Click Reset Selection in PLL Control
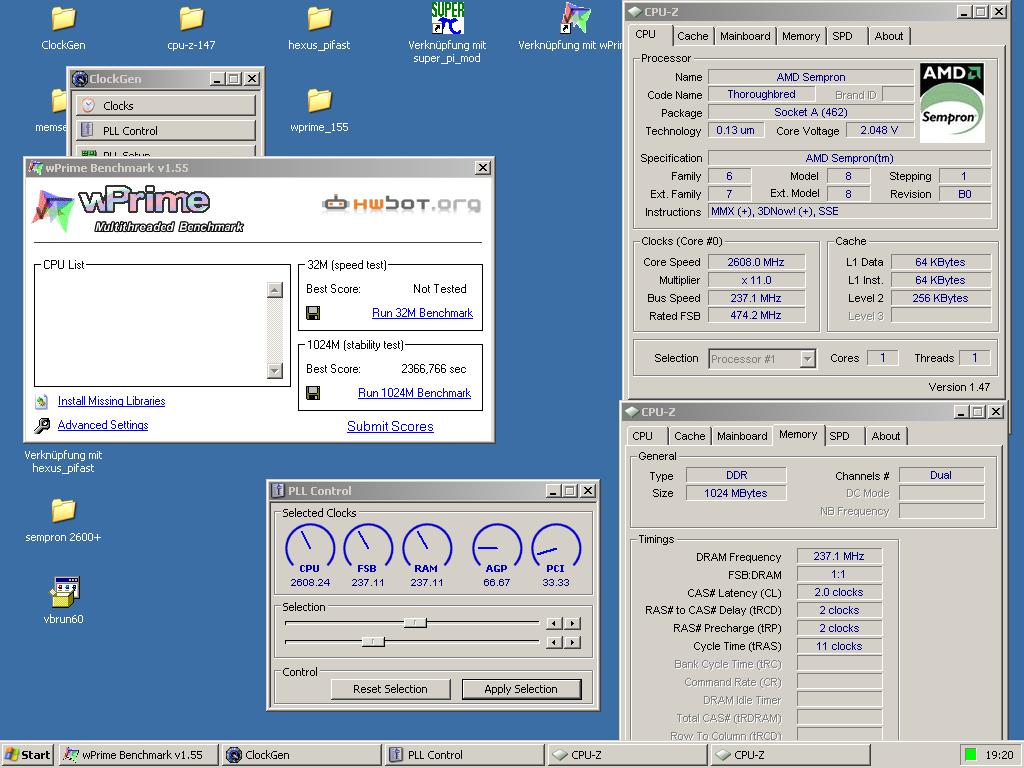This screenshot has width=1024, height=768. point(391,689)
